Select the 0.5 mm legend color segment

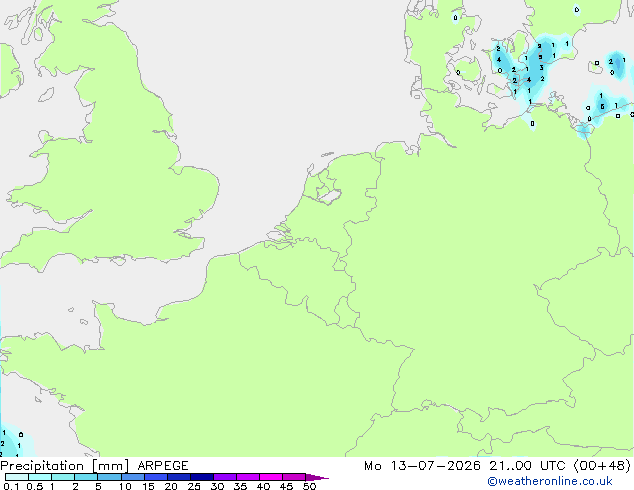(x=40, y=477)
